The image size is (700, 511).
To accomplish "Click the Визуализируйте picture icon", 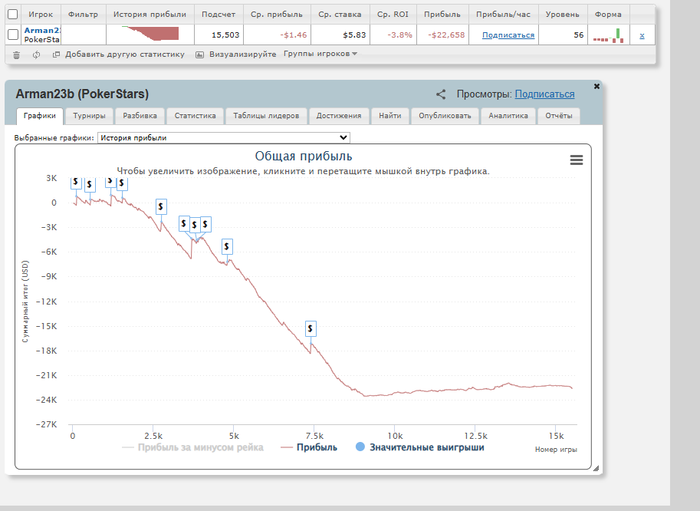I will [x=200, y=54].
